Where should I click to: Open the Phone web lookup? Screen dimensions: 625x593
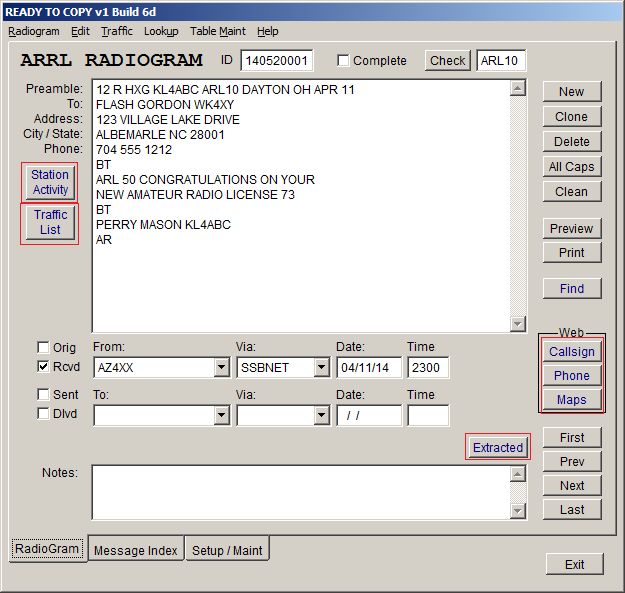click(x=572, y=375)
